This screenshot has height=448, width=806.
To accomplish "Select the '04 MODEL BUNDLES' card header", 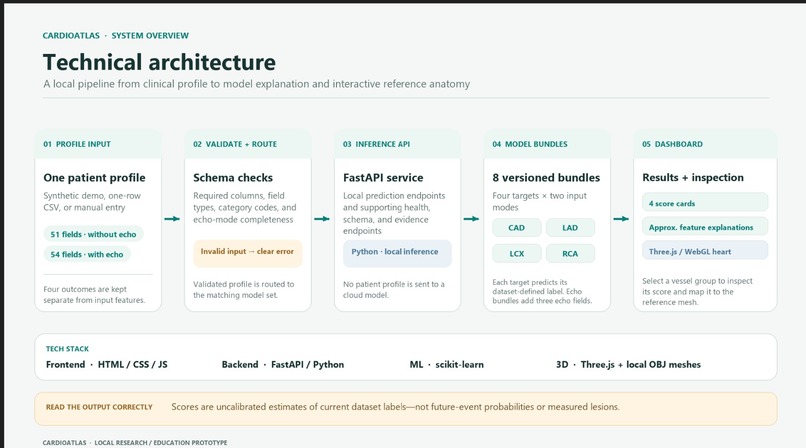I will pyautogui.click(x=547, y=144).
